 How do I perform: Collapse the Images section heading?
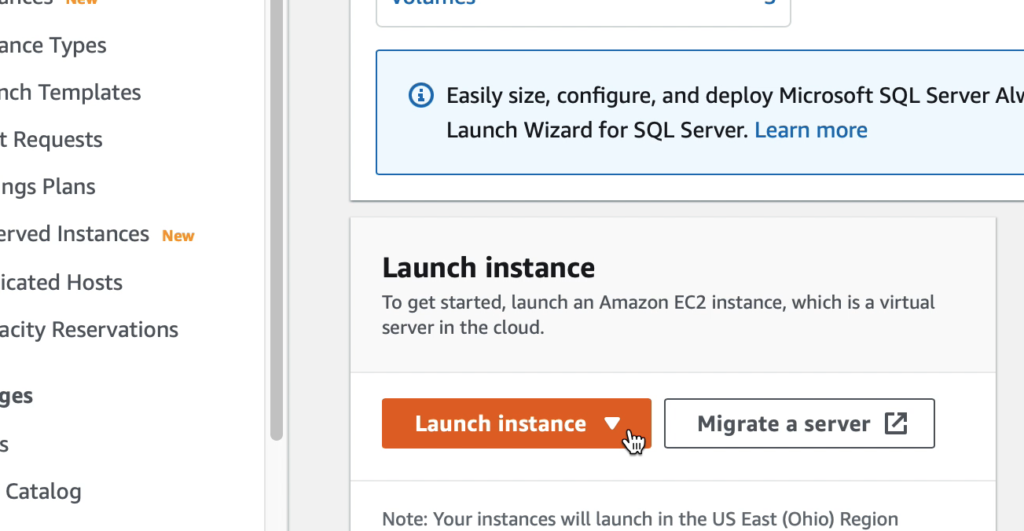[16, 396]
